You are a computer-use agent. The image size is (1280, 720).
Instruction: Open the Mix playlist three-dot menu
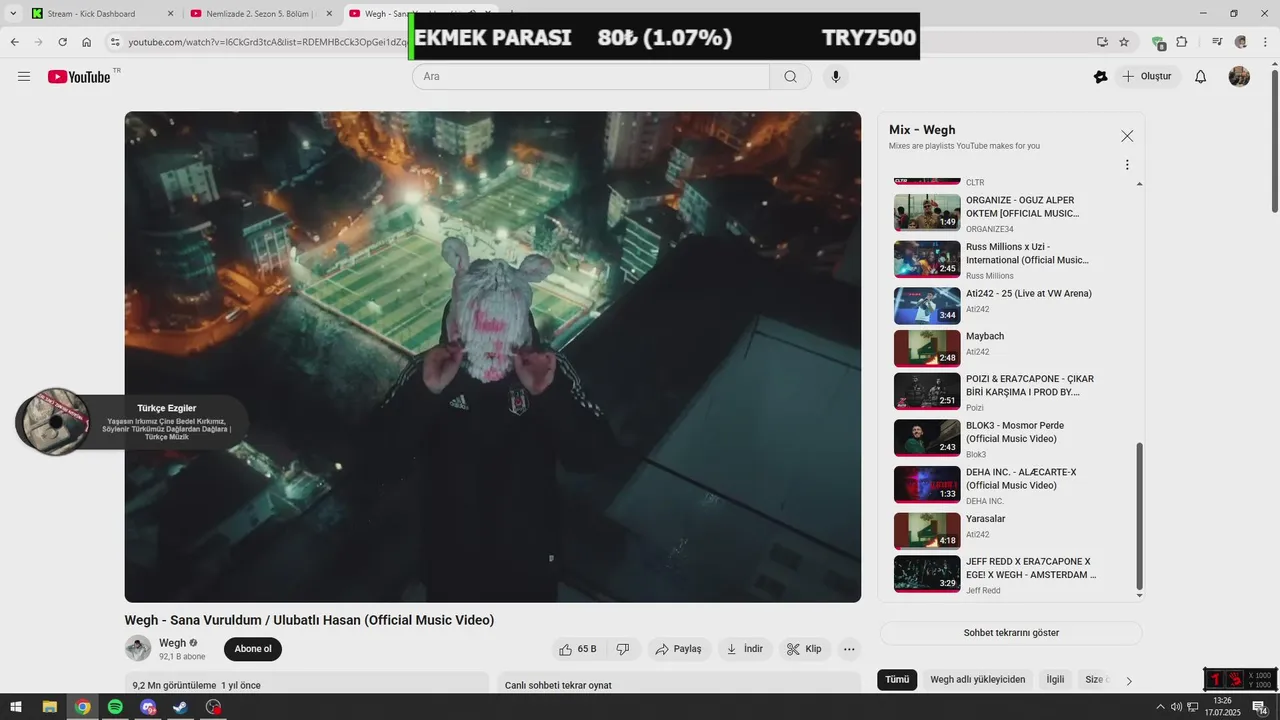point(1127,165)
